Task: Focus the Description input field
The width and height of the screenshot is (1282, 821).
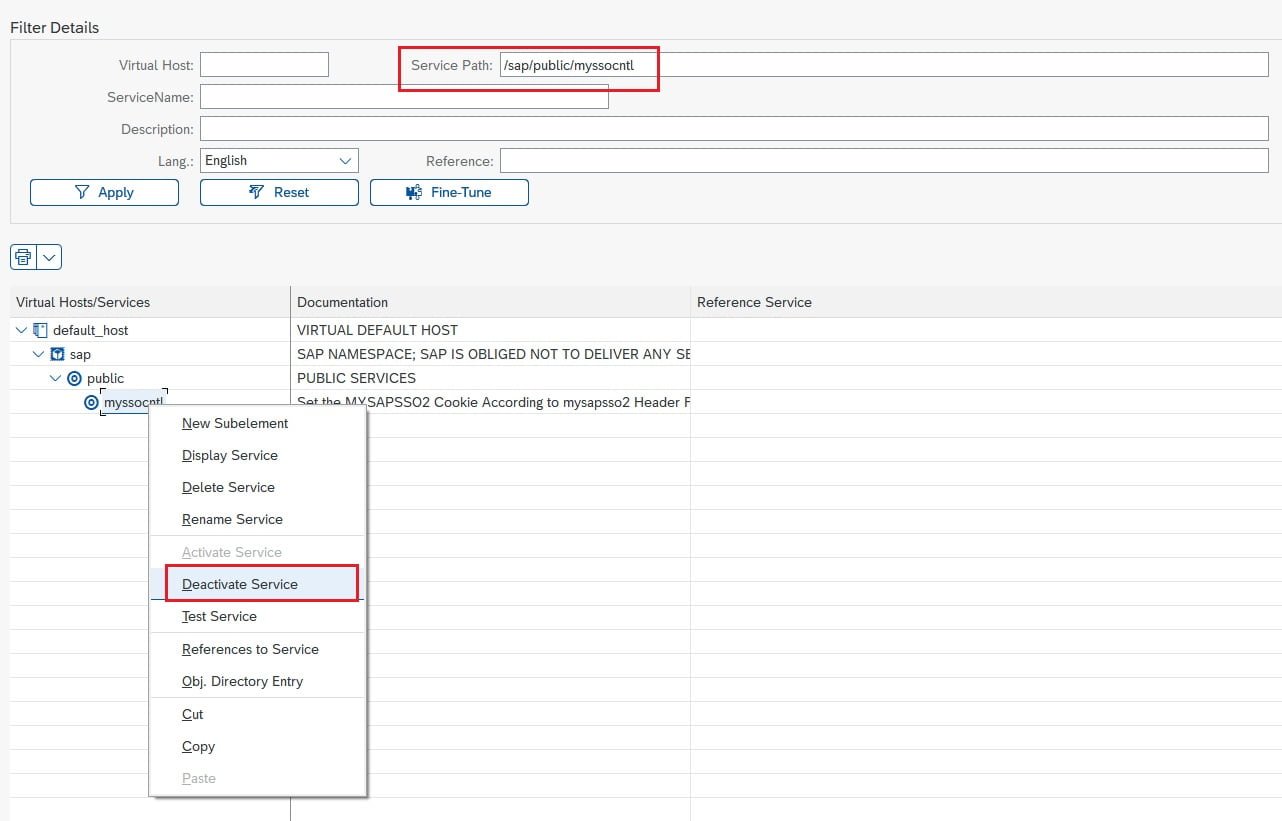Action: [734, 129]
